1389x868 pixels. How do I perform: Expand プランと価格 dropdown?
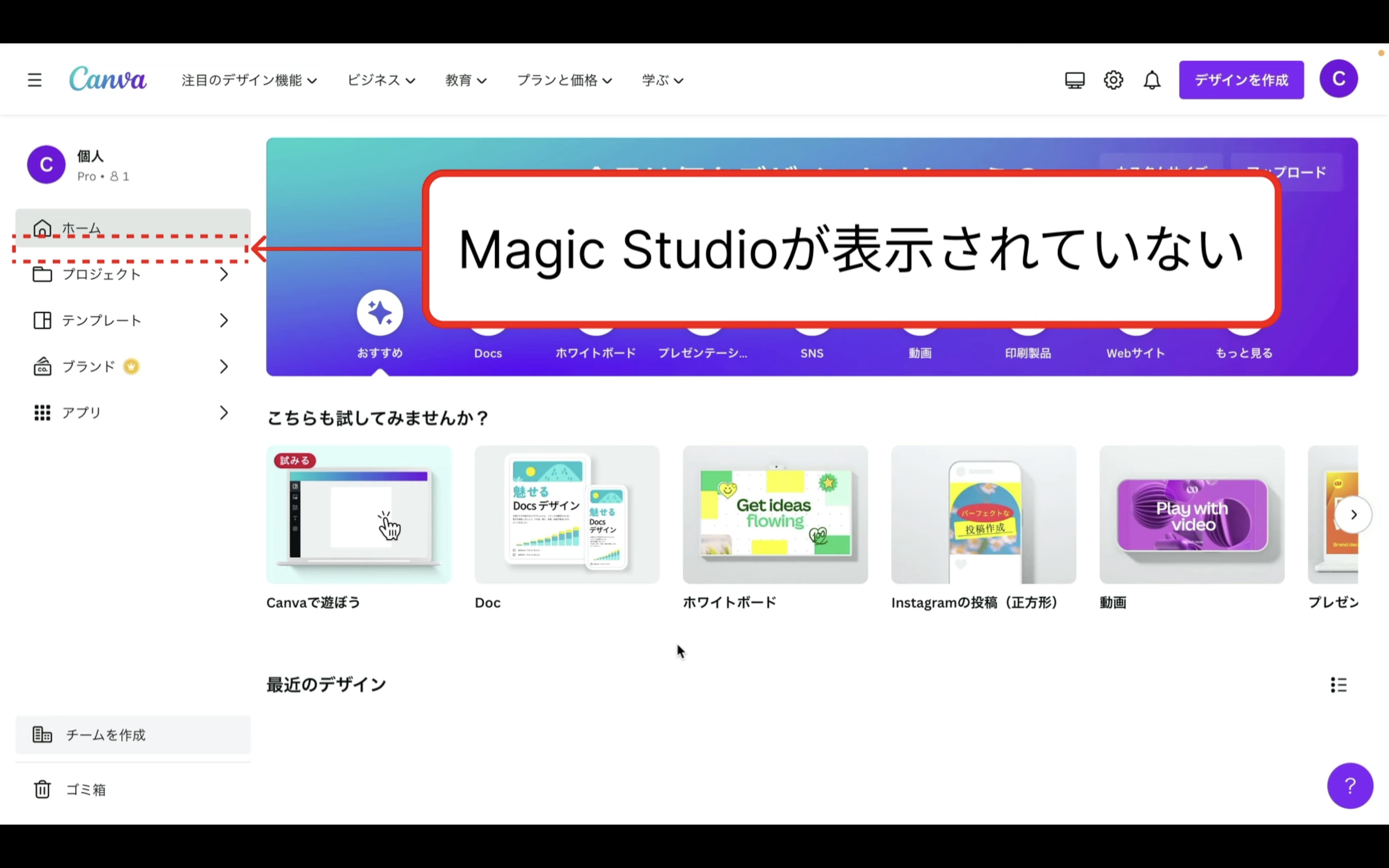[565, 81]
